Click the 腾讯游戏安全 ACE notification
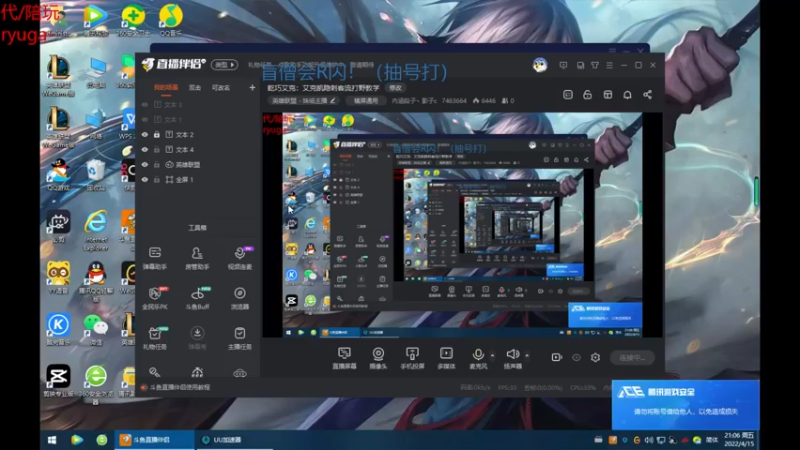The width and height of the screenshot is (800, 450). coord(685,404)
